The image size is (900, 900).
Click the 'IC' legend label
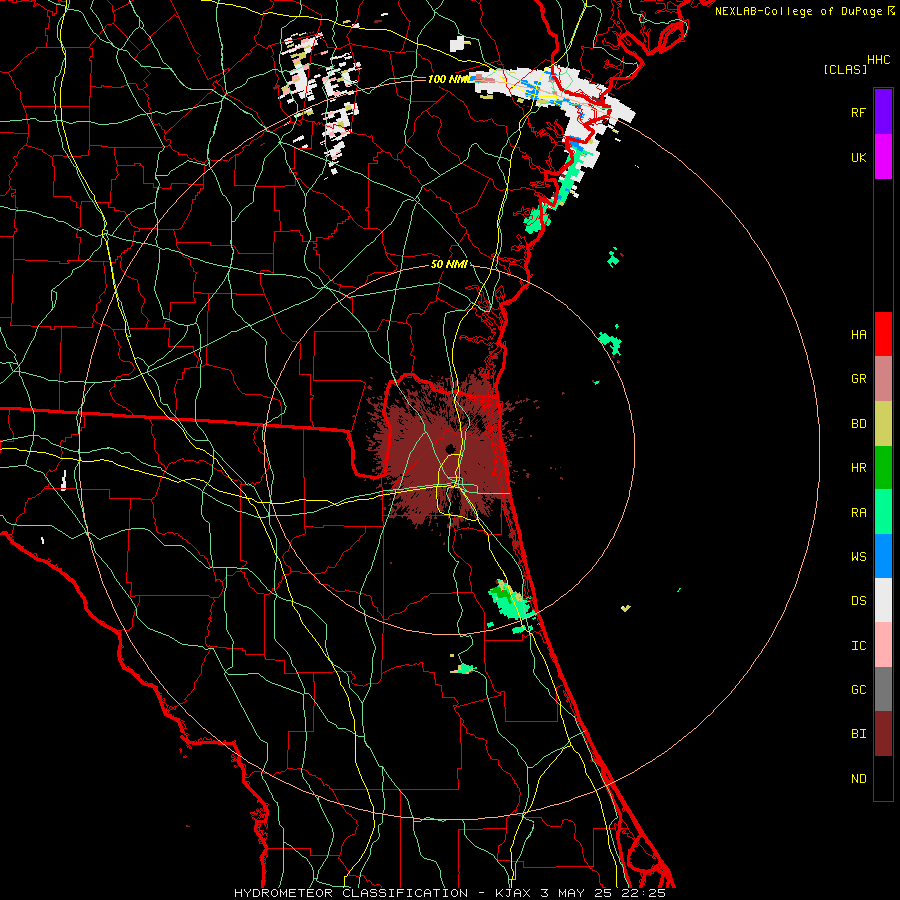[858, 646]
